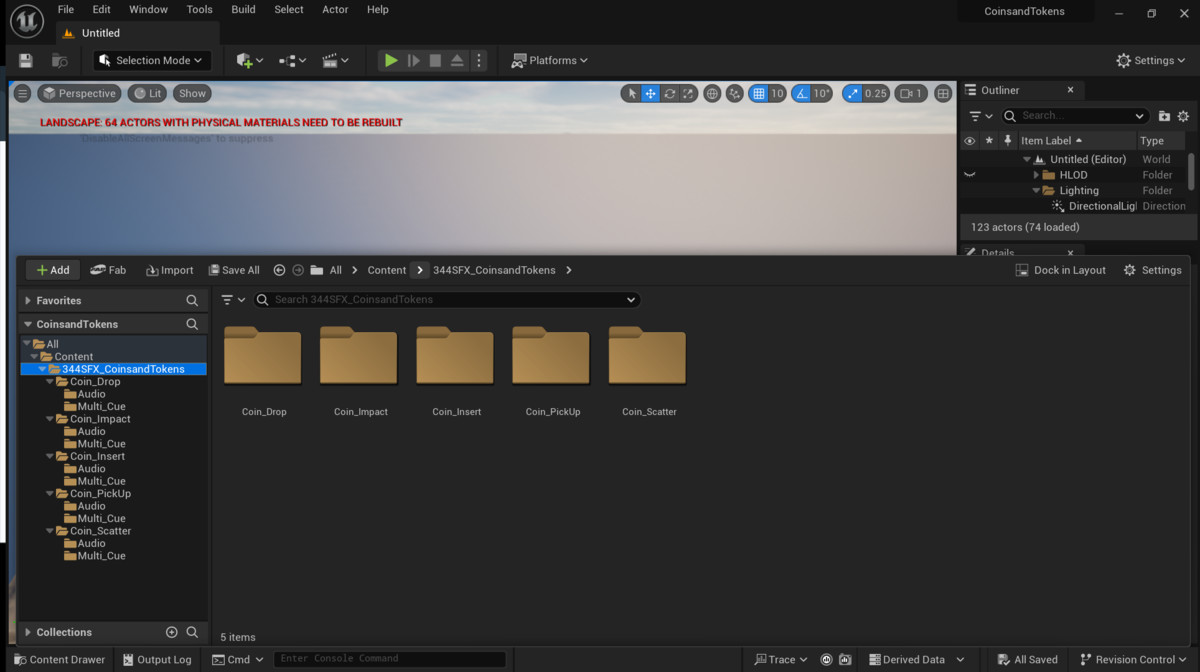Click the Outliner search field
The width and height of the screenshot is (1200, 672).
point(1075,116)
